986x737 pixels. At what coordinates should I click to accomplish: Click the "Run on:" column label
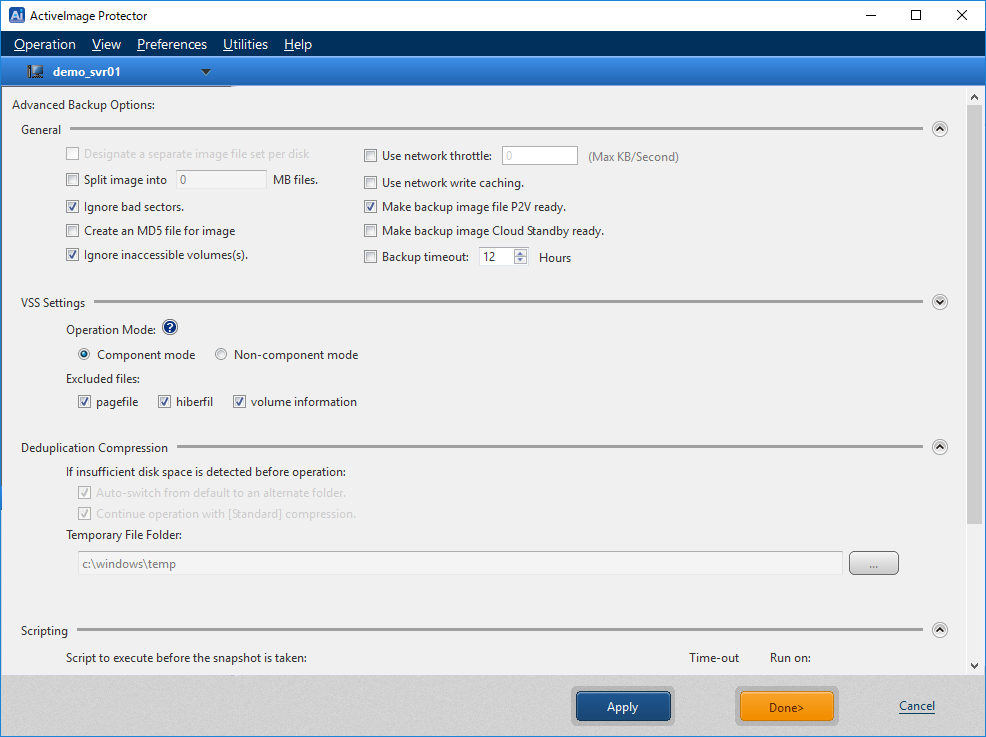(x=790, y=658)
